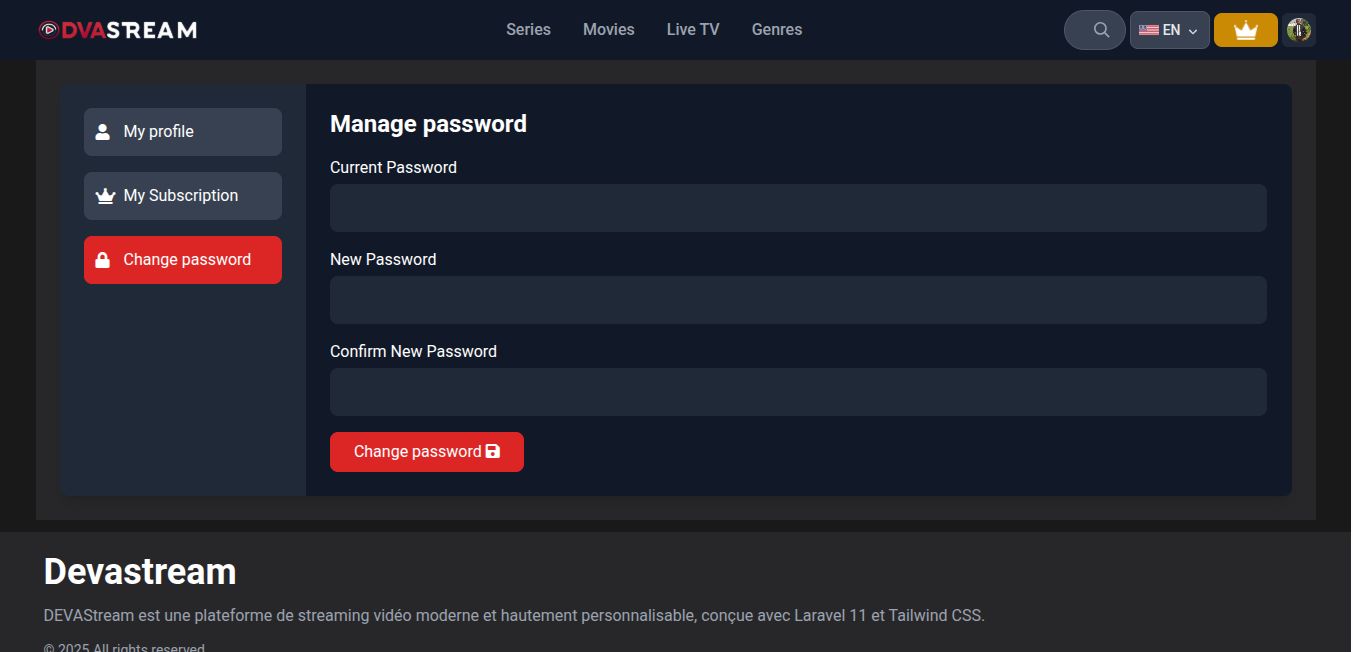Click the lock icon in the sidebar
Image resolution: width=1353 pixels, height=652 pixels.
102,260
